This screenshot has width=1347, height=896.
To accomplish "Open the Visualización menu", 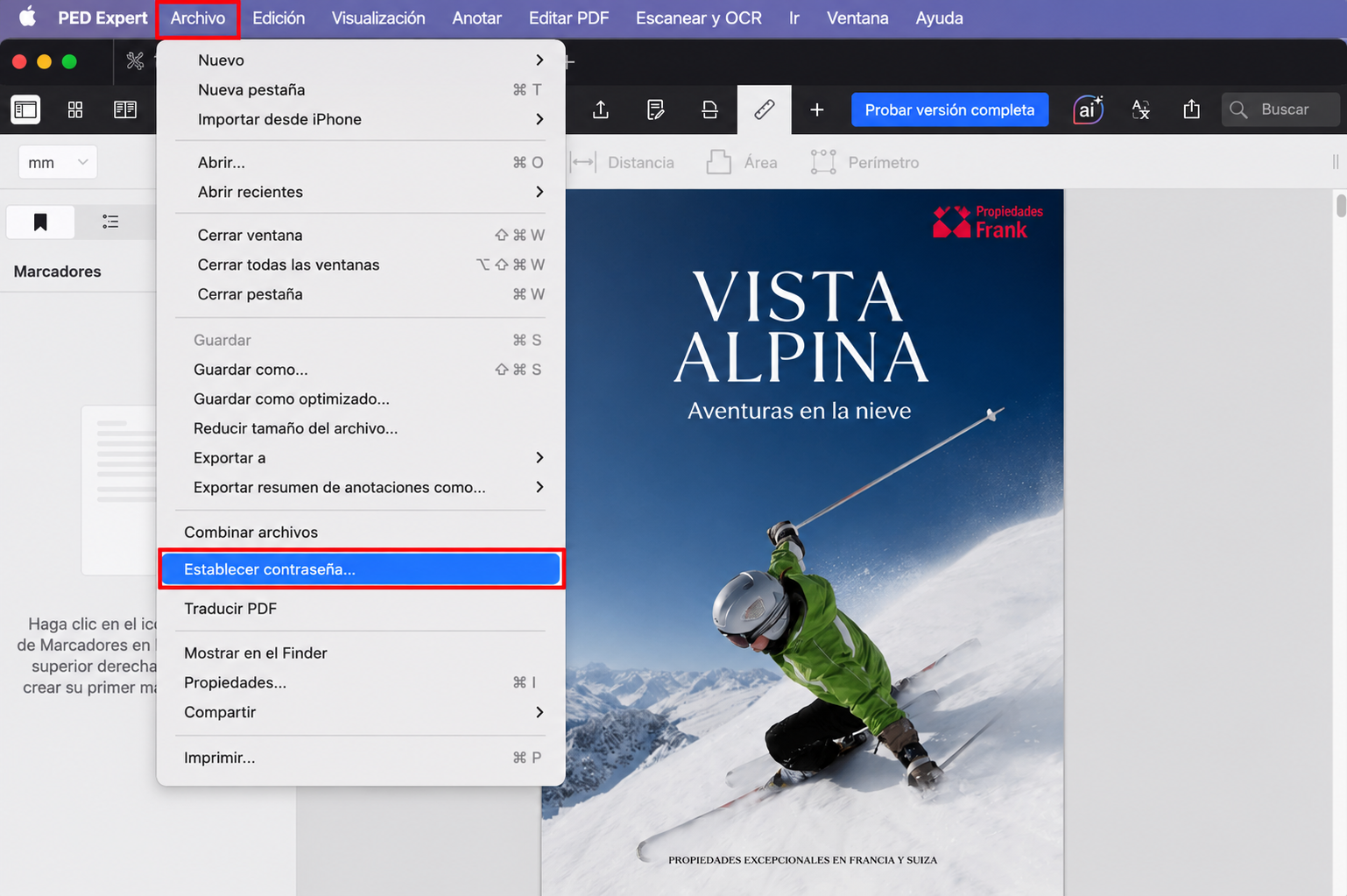I will click(378, 18).
